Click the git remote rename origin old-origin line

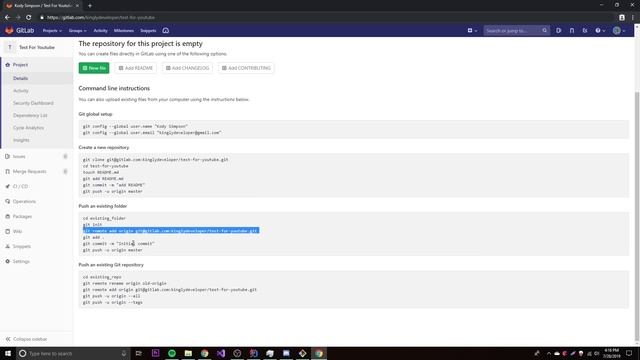tap(124, 283)
